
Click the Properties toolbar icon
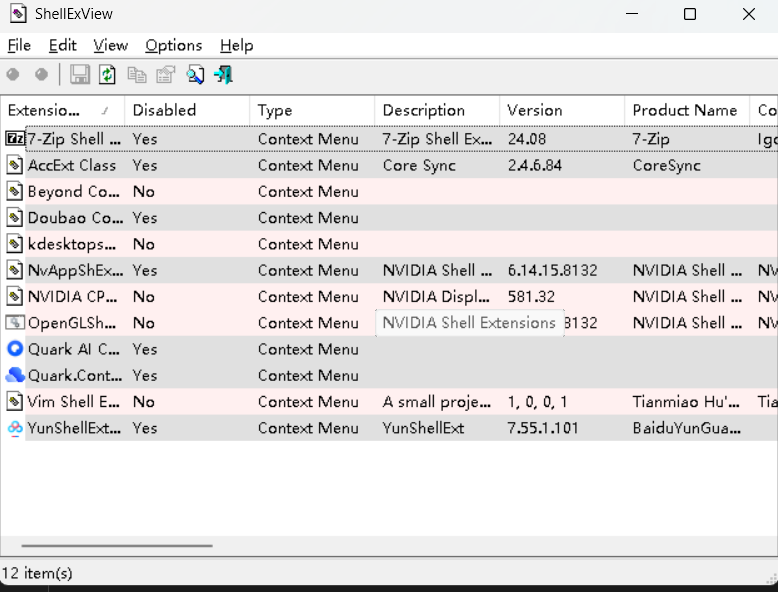click(x=165, y=75)
